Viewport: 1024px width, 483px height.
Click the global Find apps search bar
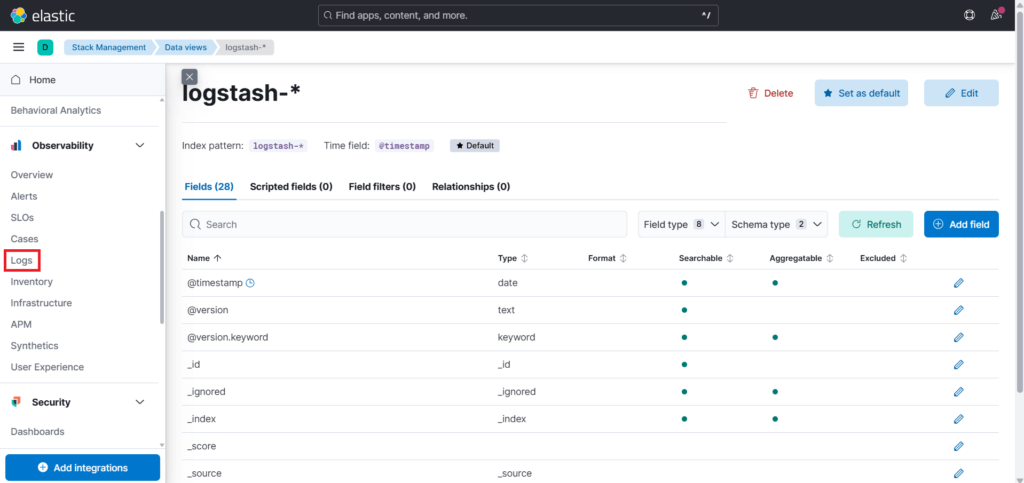point(518,15)
